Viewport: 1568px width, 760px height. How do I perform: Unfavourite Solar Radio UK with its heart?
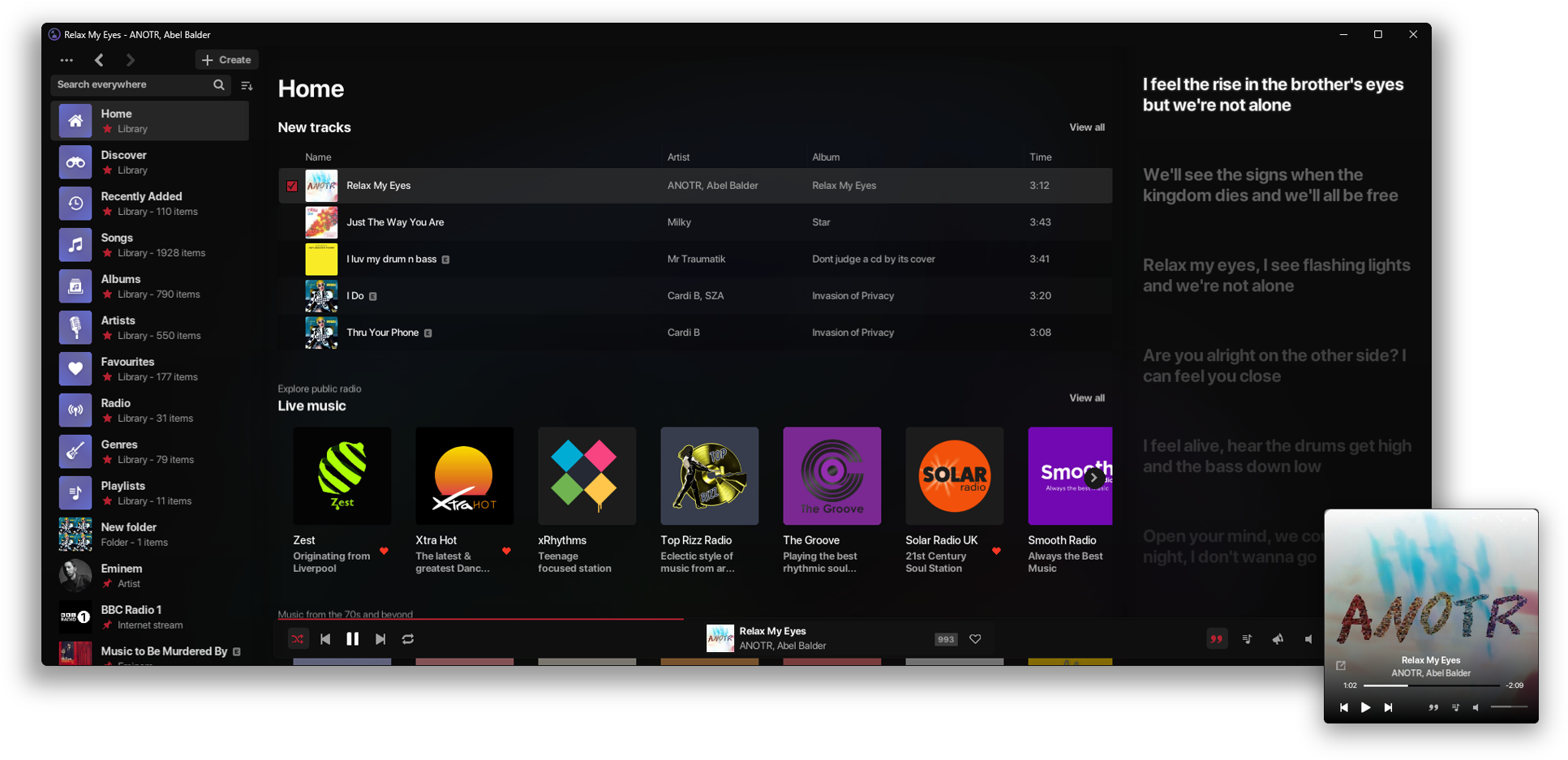(x=997, y=552)
